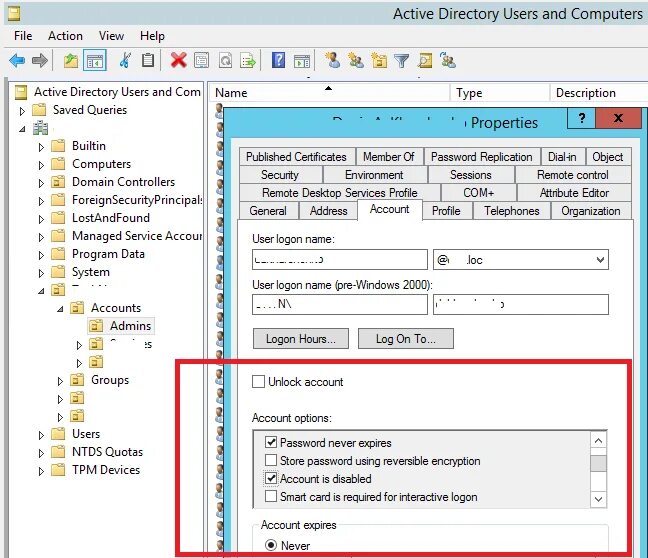Click the pre-Windows 2000 username field
Screen dimensions: 648x558
(x=521, y=305)
